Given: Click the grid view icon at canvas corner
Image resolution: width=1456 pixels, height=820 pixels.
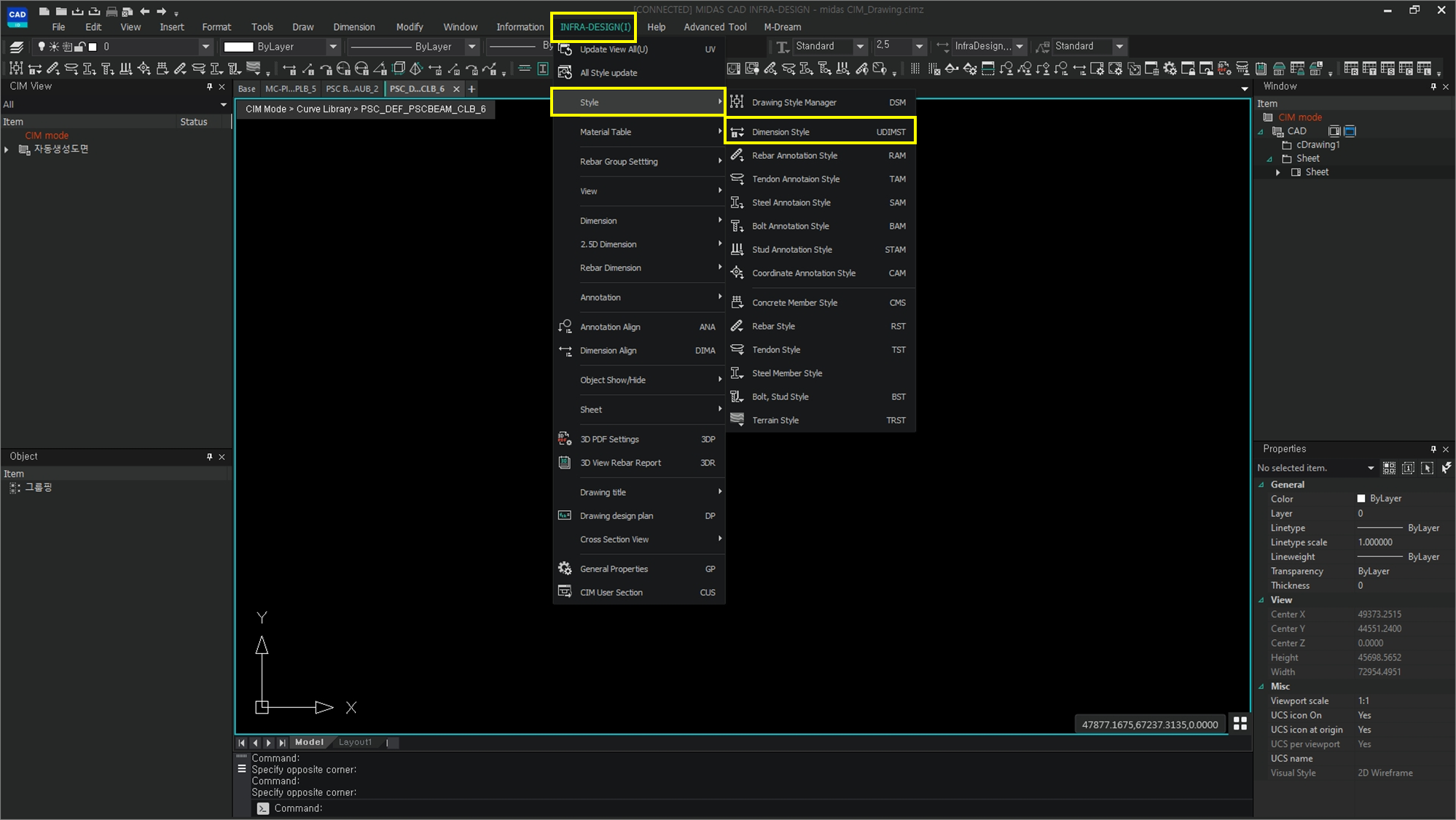Looking at the screenshot, I should coord(1240,724).
